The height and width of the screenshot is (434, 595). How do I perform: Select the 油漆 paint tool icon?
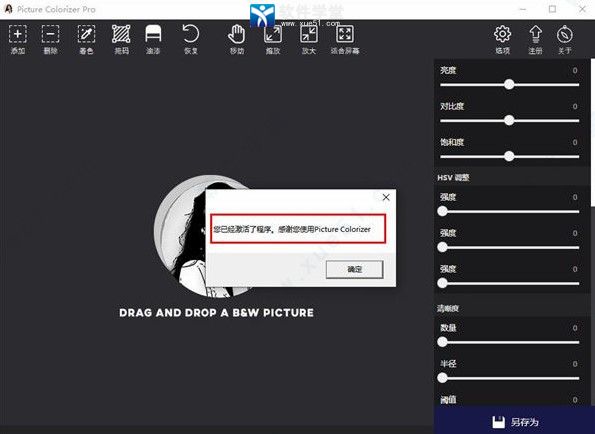[153, 34]
